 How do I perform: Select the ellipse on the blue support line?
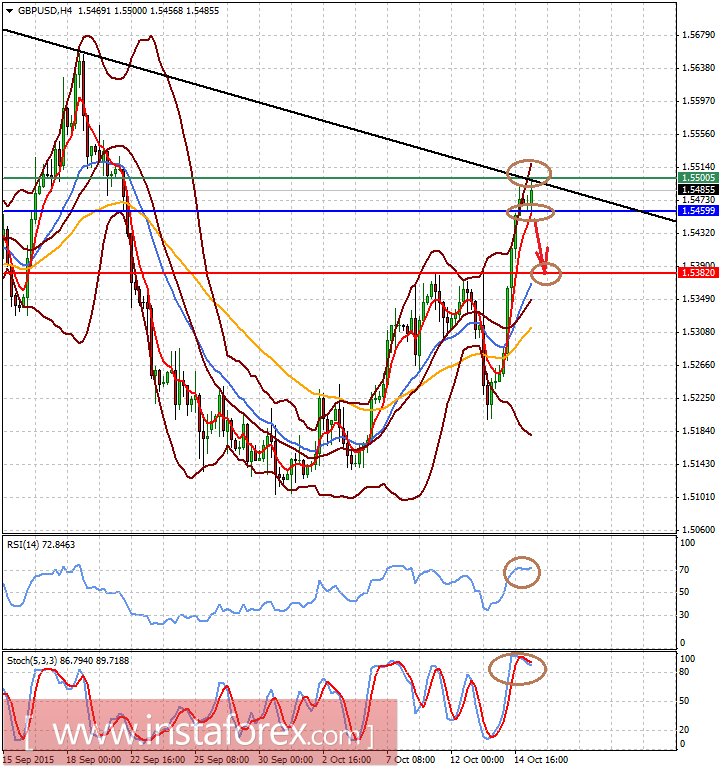[531, 211]
